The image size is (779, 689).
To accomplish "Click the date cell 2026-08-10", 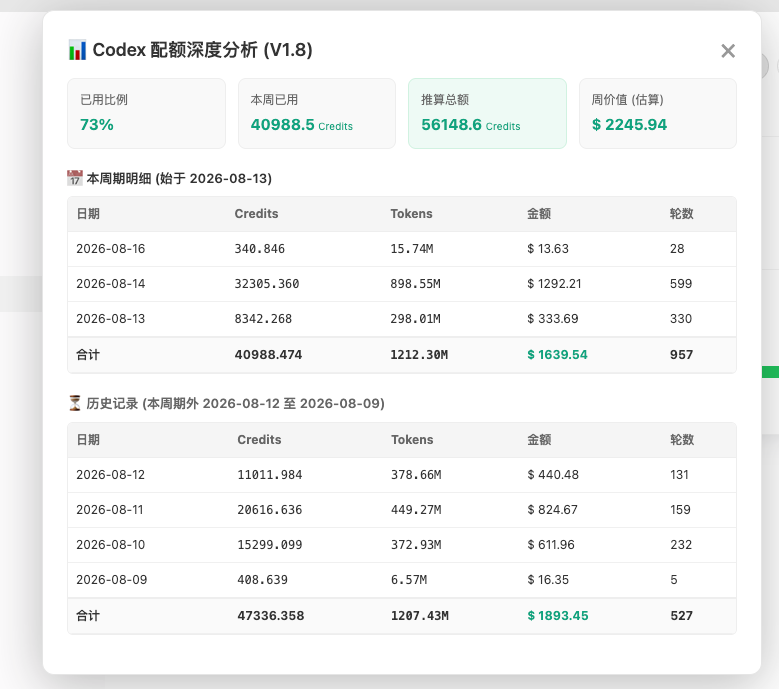I will 111,544.
